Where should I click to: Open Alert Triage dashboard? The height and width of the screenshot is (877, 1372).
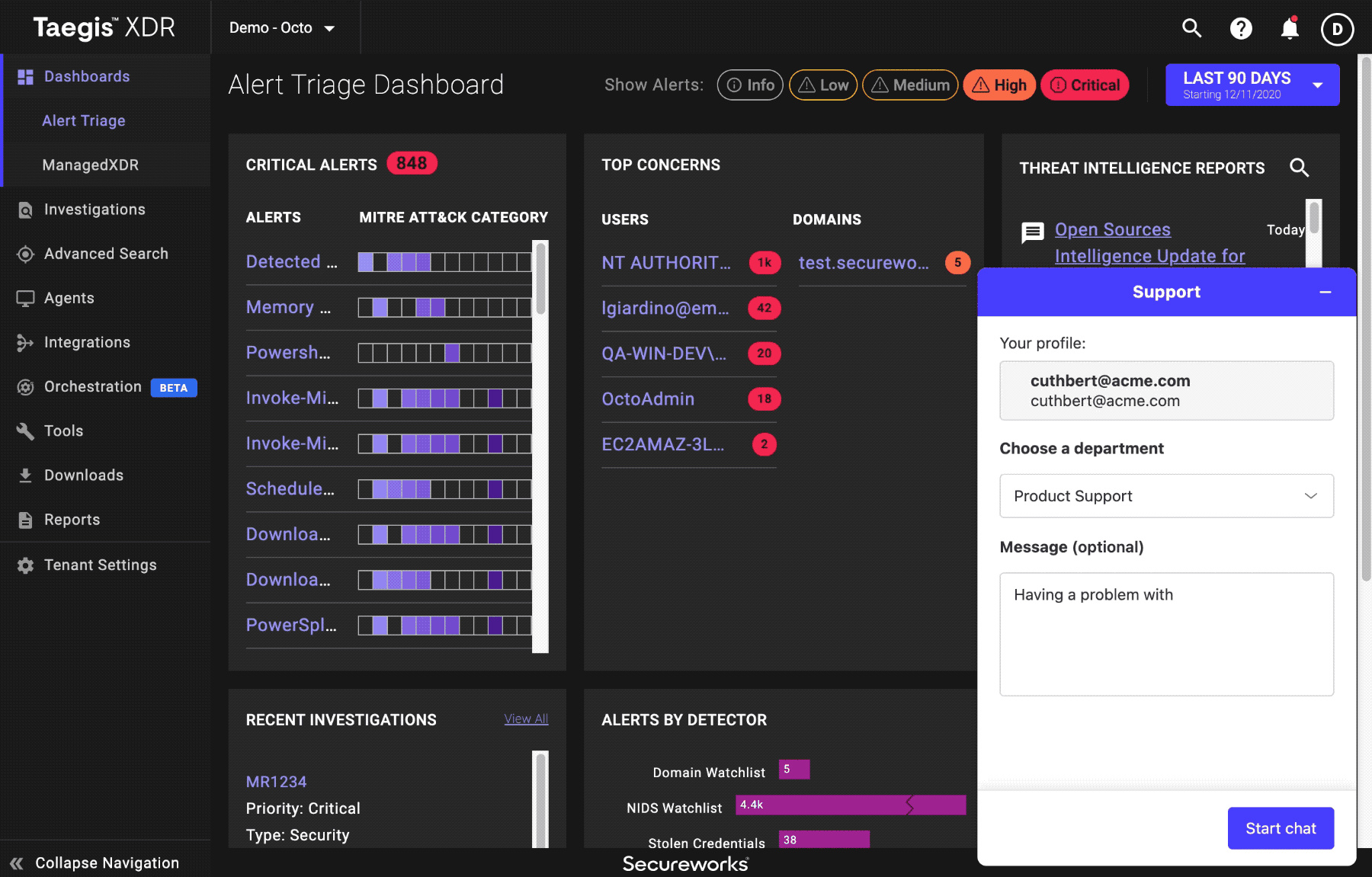[84, 120]
